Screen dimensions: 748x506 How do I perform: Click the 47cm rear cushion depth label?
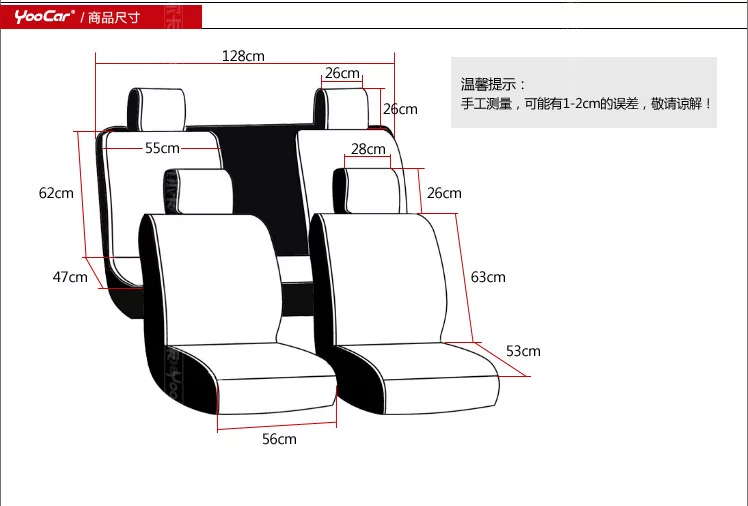[70, 277]
